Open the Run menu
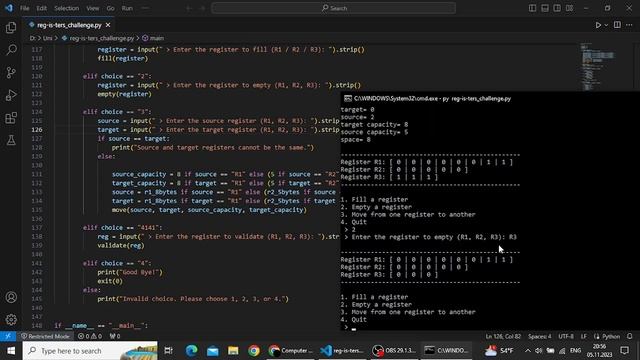The height and width of the screenshot is (360, 640). 127,8
